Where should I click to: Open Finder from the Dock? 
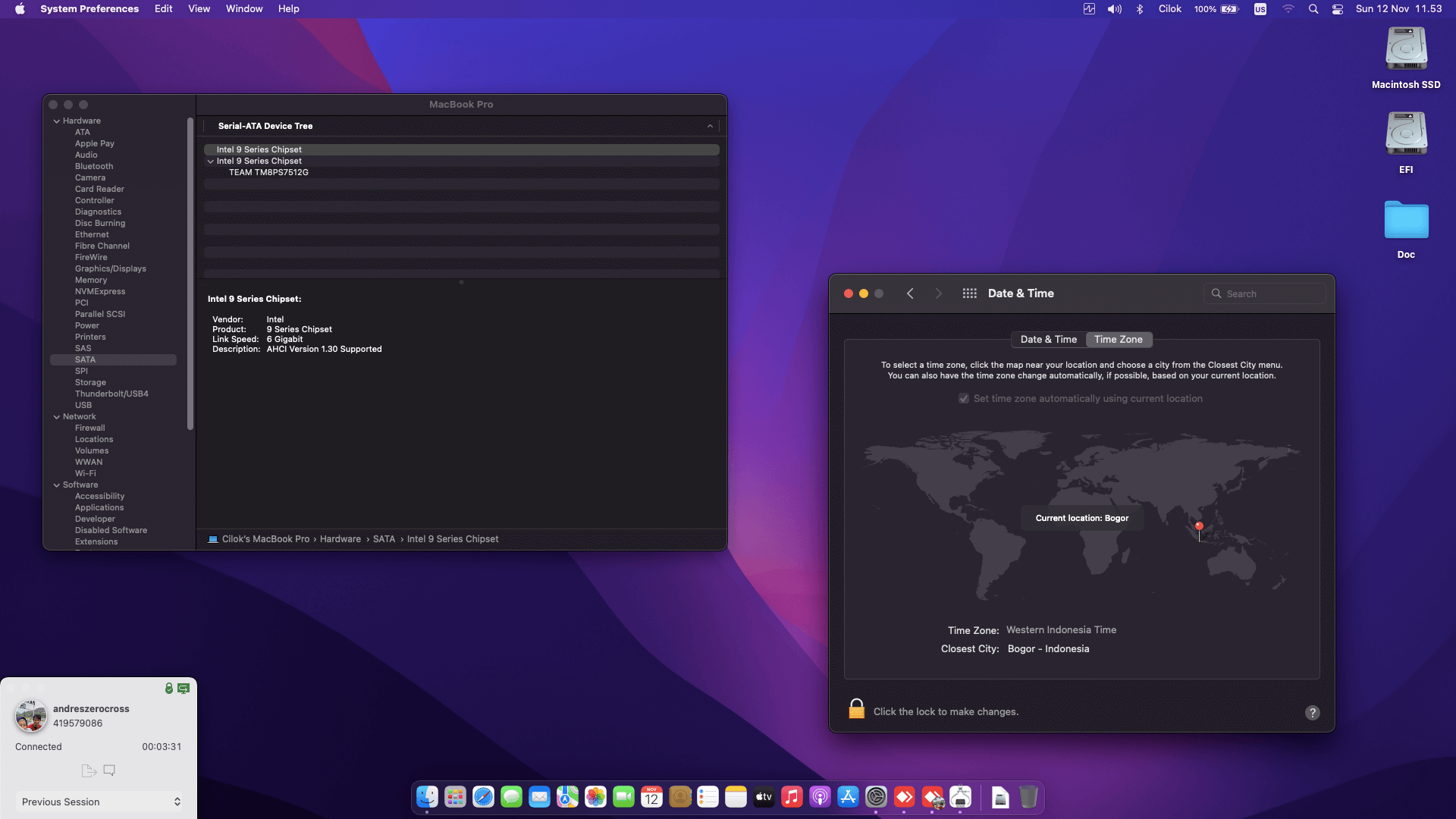tap(427, 797)
